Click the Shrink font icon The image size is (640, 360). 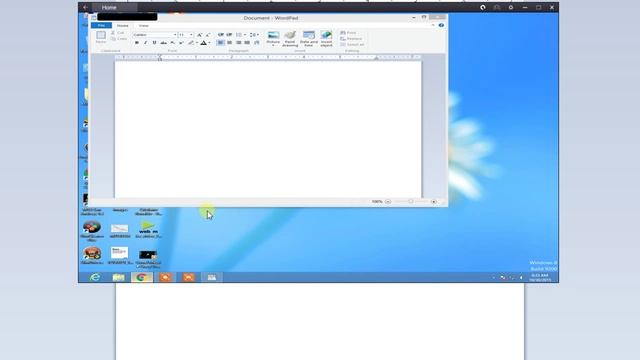point(208,35)
